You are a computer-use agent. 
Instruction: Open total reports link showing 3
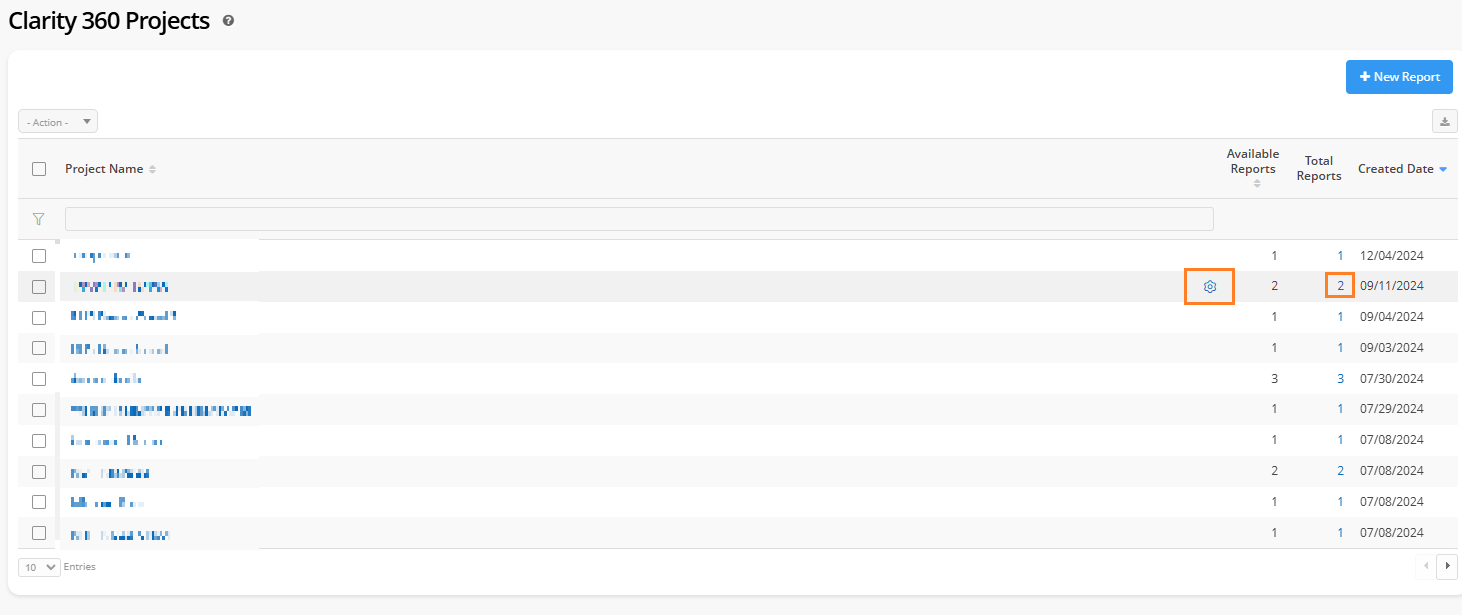(x=1340, y=379)
